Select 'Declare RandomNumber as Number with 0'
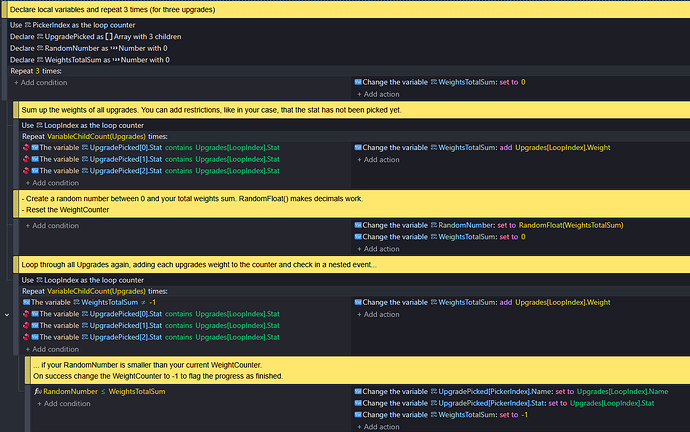Viewport: 690px width, 432px height. pyautogui.click(x=88, y=48)
